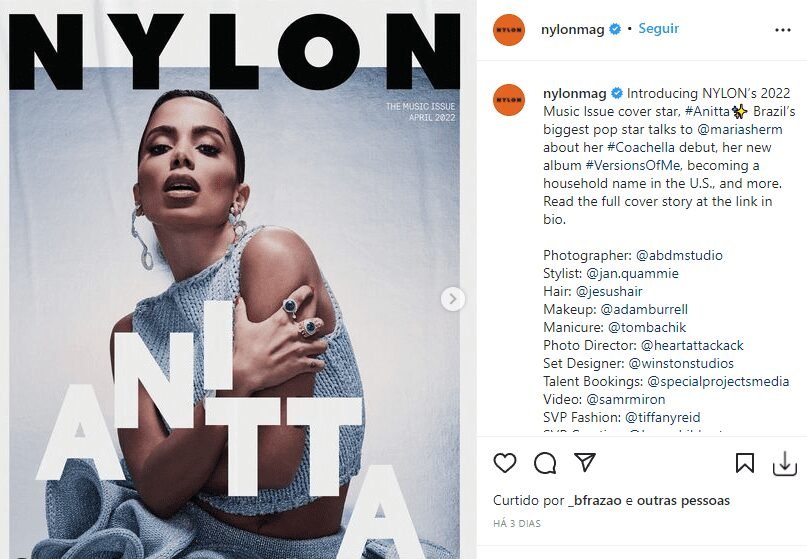Click the Seguir follow button
This screenshot has height=559, width=807.
click(x=658, y=29)
